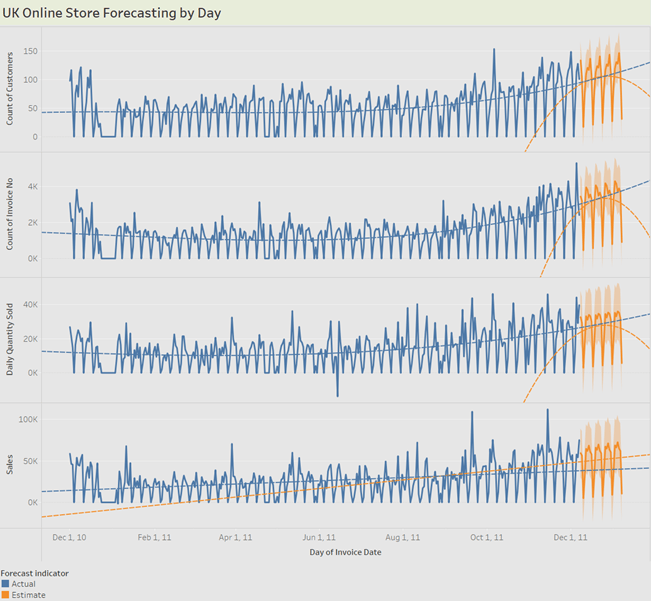
Task: Click the Jun 1, 11 date tick label
Action: 319,537
